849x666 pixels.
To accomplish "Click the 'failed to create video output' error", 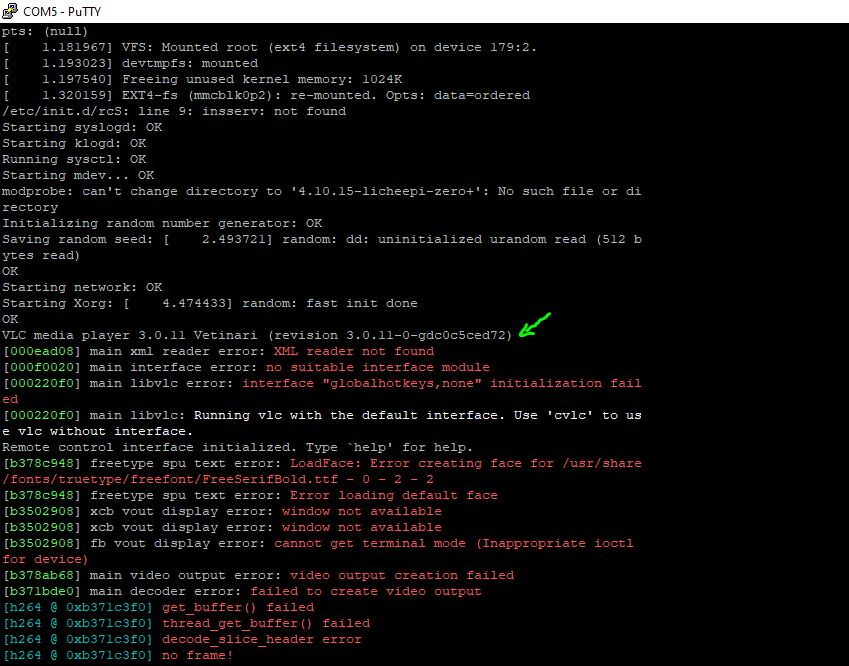I will tap(365, 591).
